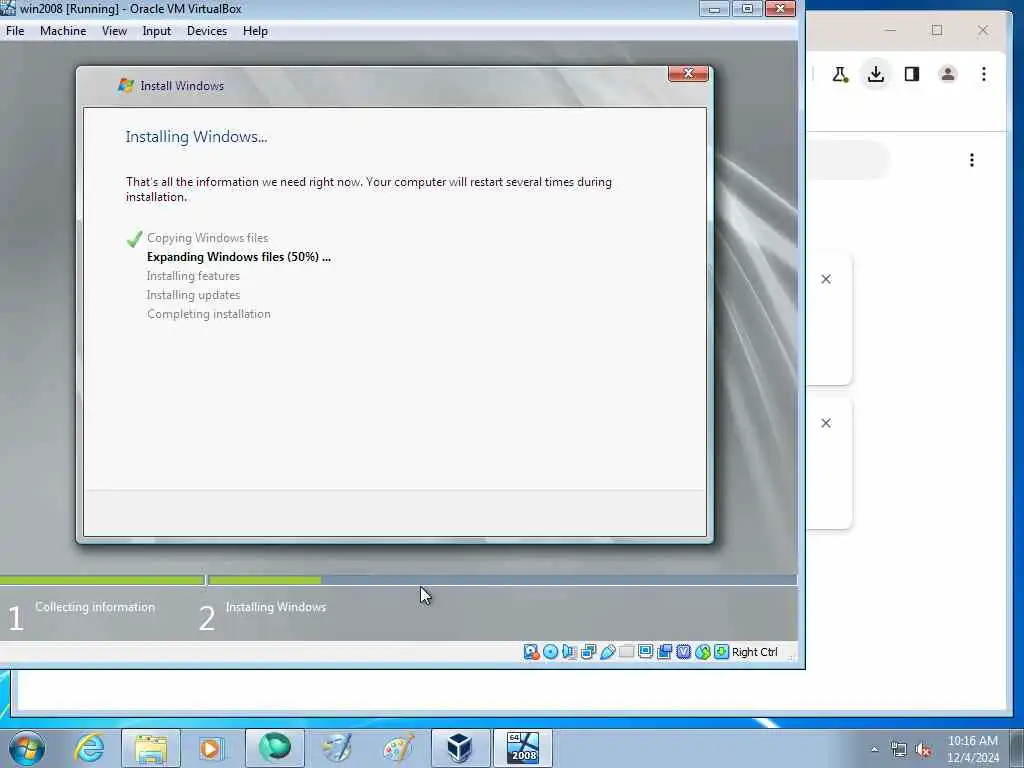Viewport: 1024px width, 768px height.
Task: Open the File menu in VirtualBox
Action: [15, 31]
